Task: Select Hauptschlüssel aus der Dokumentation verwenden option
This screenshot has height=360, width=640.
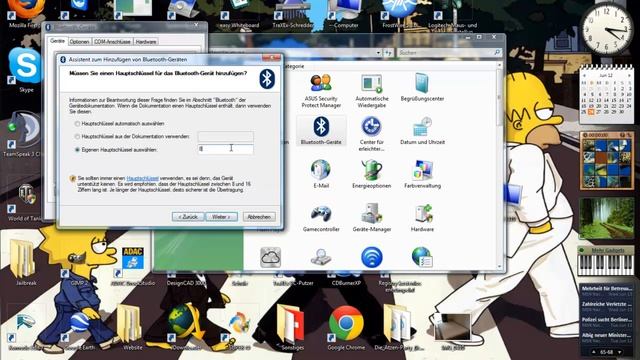Action: [77, 136]
